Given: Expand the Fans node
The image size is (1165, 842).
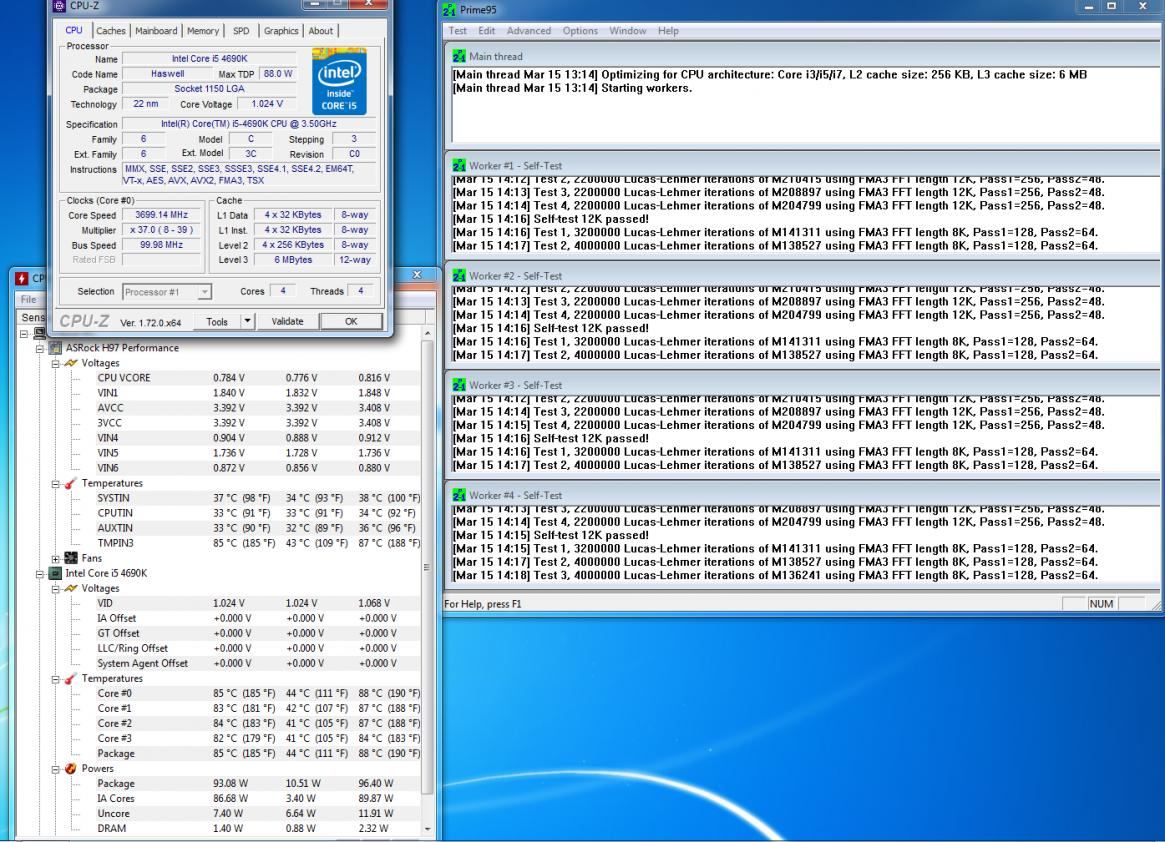Looking at the screenshot, I should [x=56, y=558].
